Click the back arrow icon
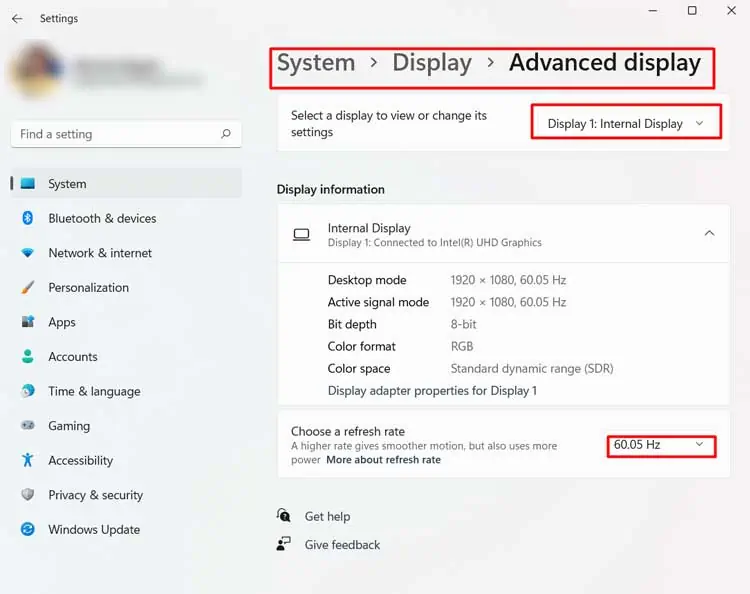Viewport: 750px width, 594px height. (x=17, y=19)
